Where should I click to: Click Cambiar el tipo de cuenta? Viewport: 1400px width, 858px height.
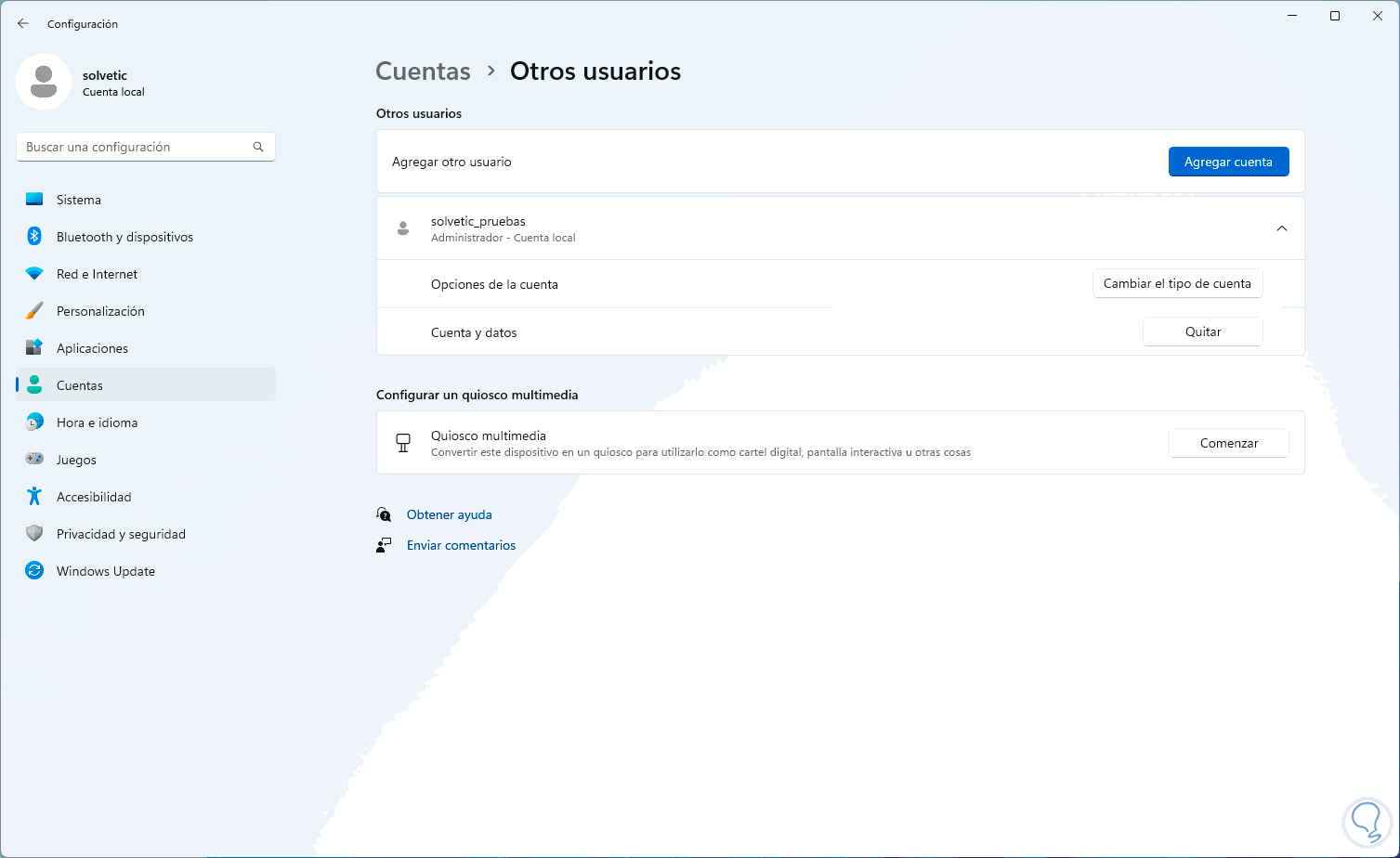(x=1177, y=284)
